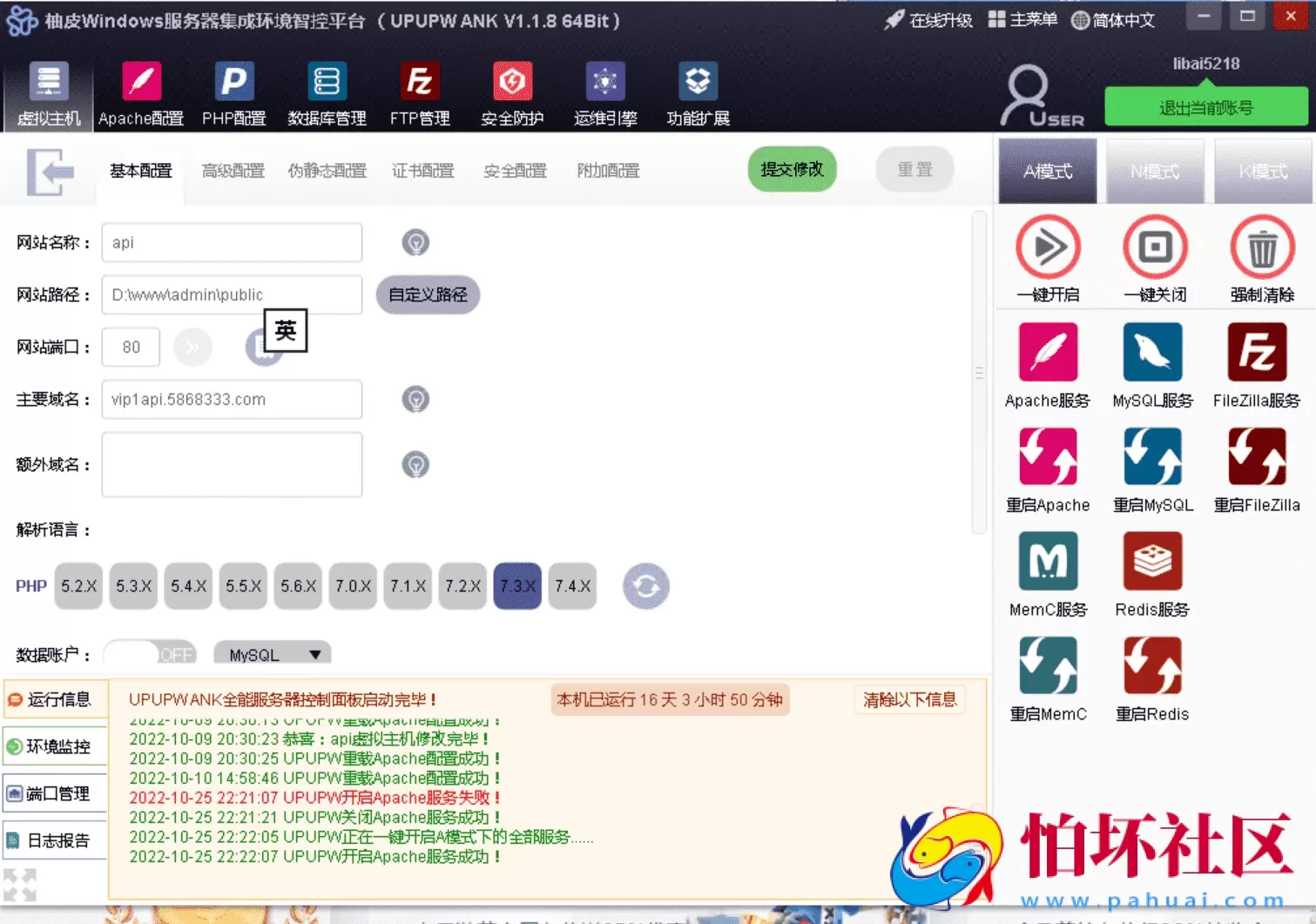Viewport: 1316px width, 924px height.
Task: Open FTP管理 via the FileZilla icon
Action: click(x=419, y=91)
